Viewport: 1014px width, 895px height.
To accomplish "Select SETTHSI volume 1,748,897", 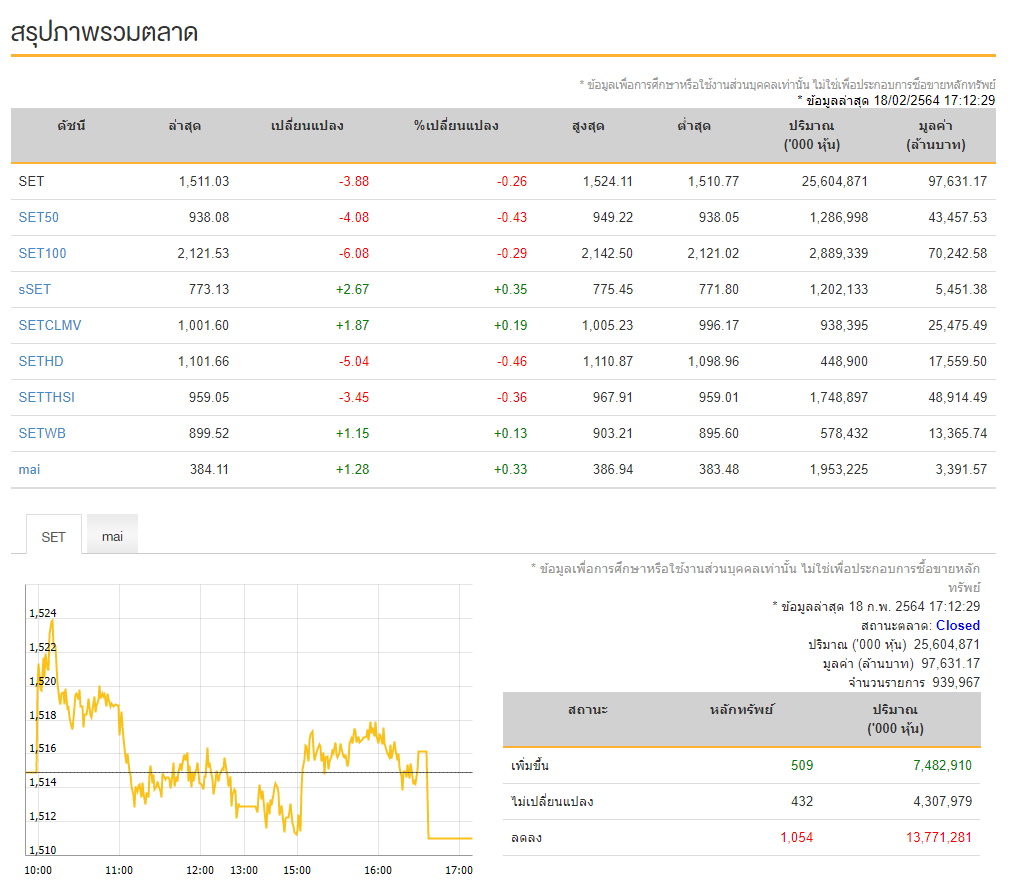I will point(839,397).
